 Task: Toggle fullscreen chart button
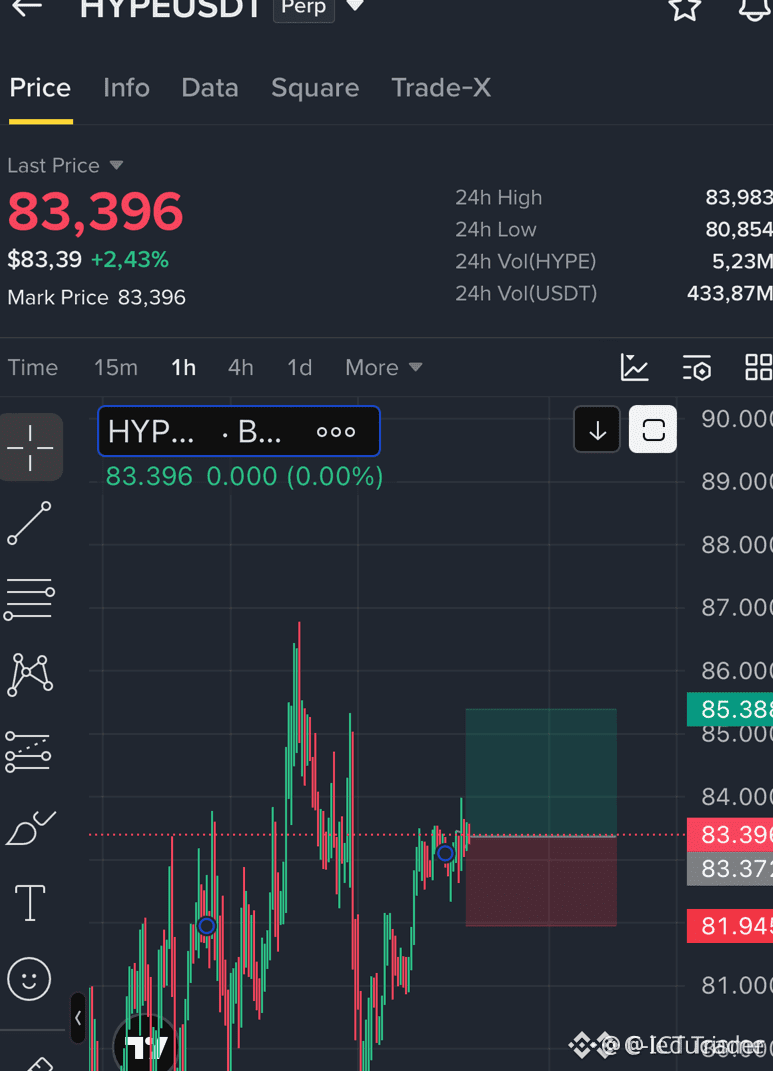tap(653, 430)
